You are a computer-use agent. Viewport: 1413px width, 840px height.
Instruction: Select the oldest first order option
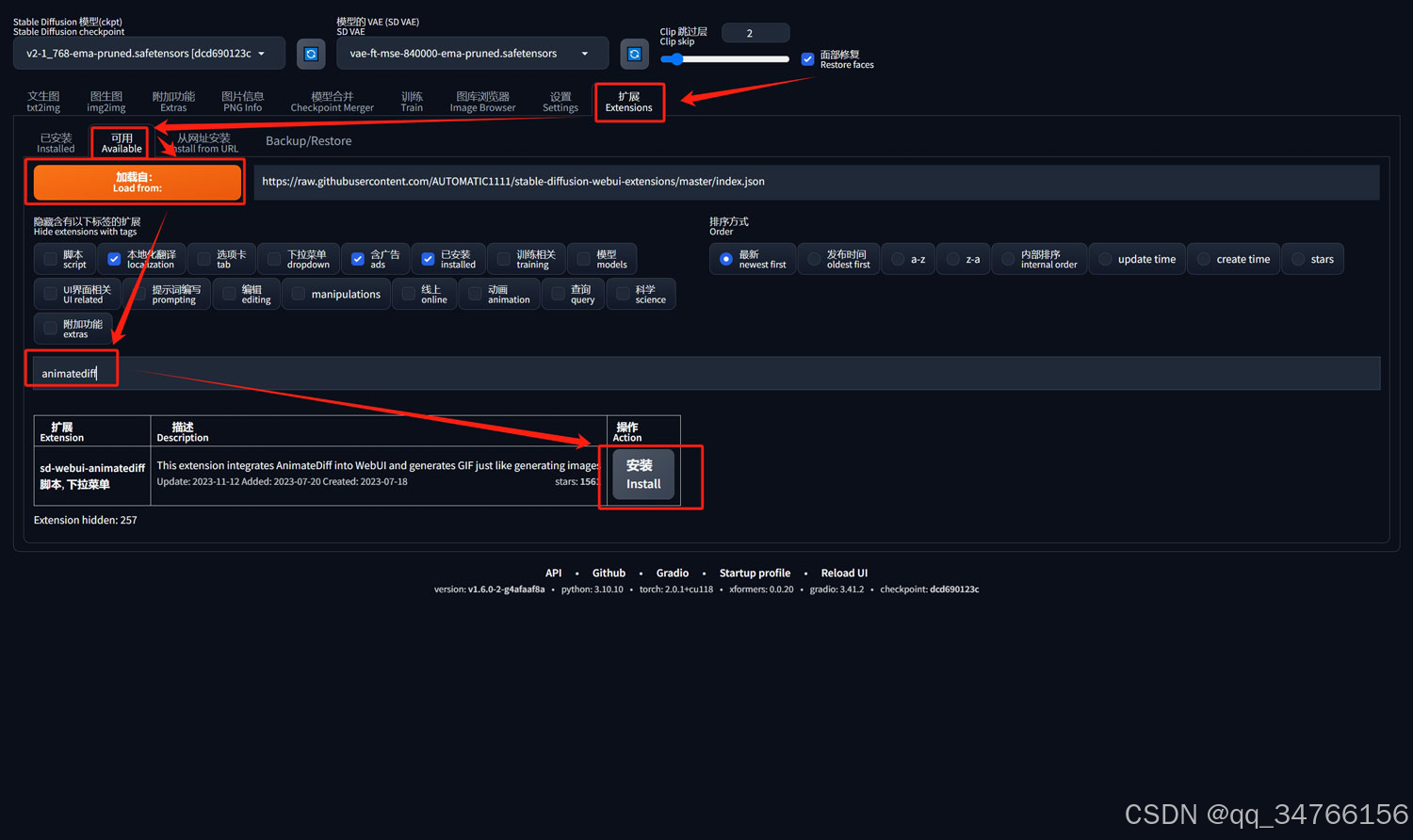(x=814, y=259)
